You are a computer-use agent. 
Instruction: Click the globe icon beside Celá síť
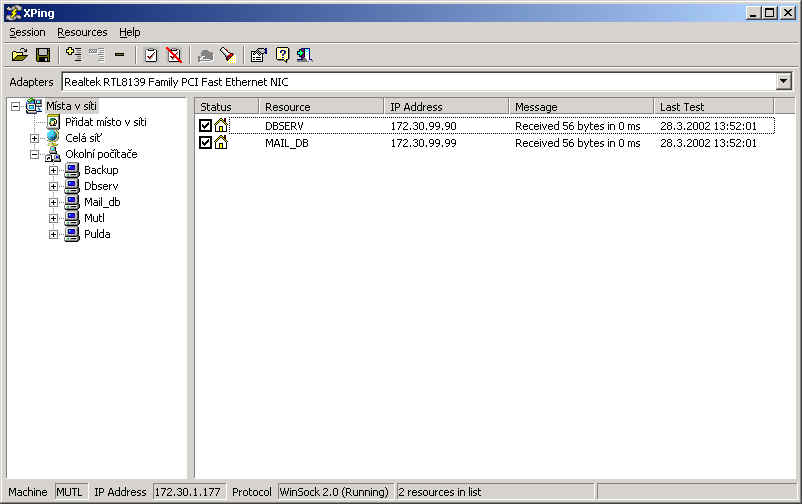[x=53, y=137]
